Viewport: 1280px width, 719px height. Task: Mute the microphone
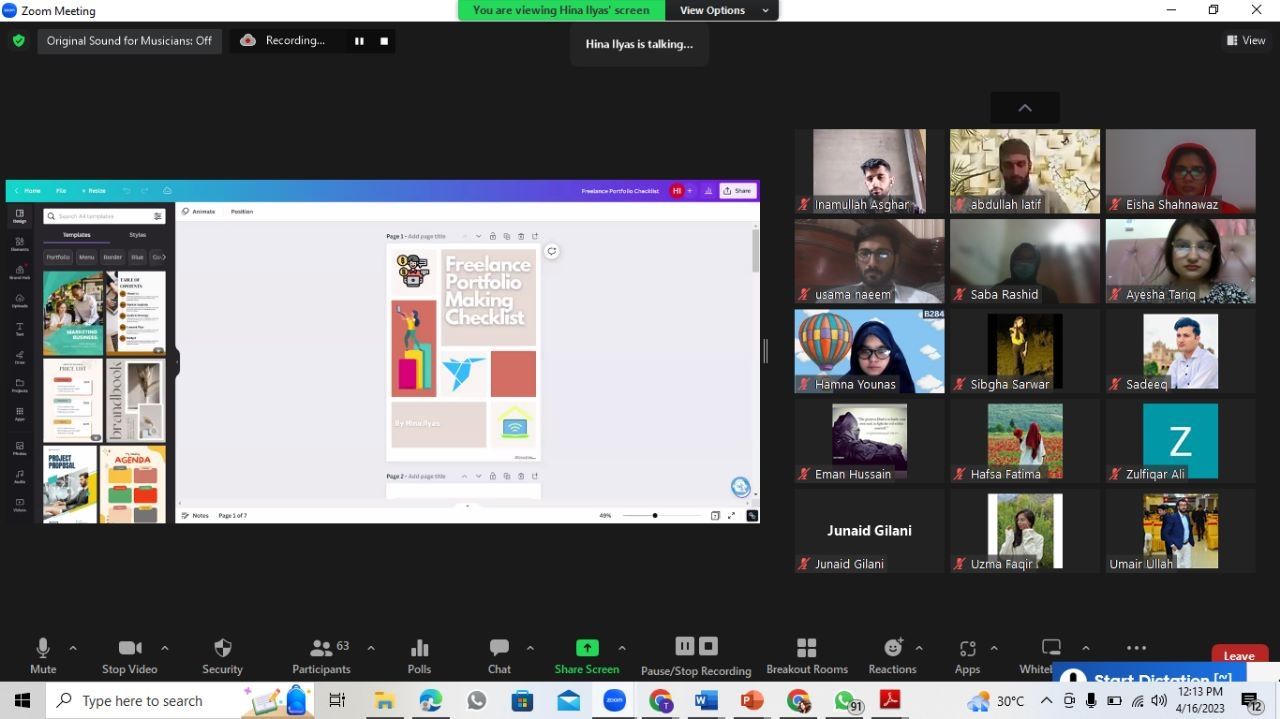(43, 649)
